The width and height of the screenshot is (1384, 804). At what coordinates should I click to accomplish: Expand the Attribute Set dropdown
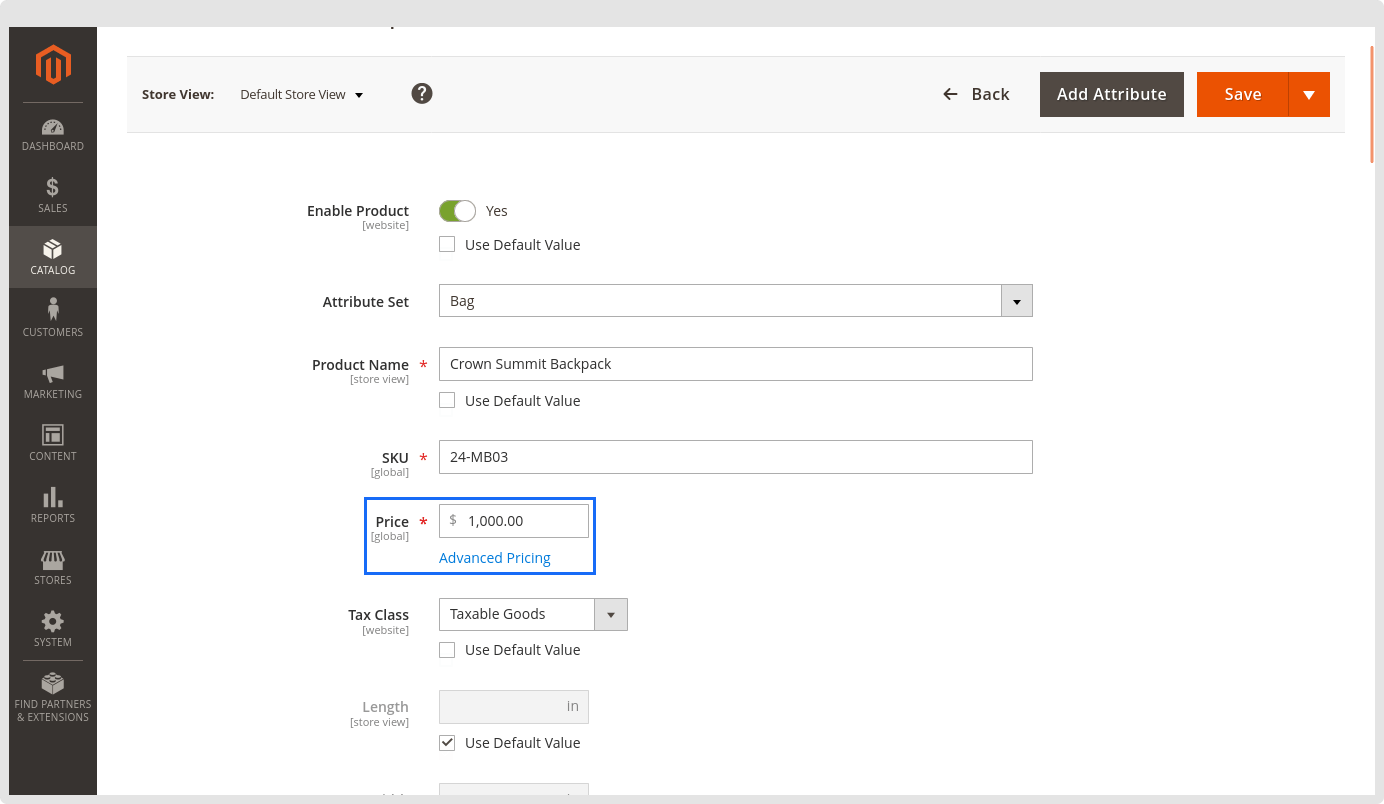[x=1016, y=301]
